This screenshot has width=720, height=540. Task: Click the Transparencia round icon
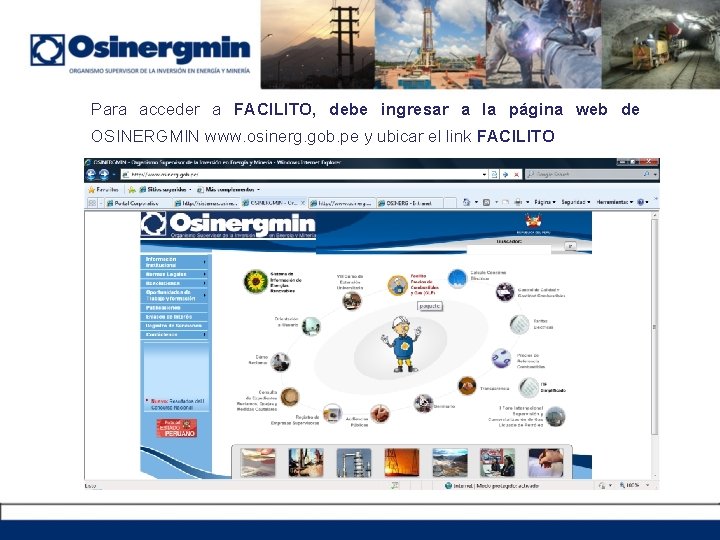click(467, 386)
